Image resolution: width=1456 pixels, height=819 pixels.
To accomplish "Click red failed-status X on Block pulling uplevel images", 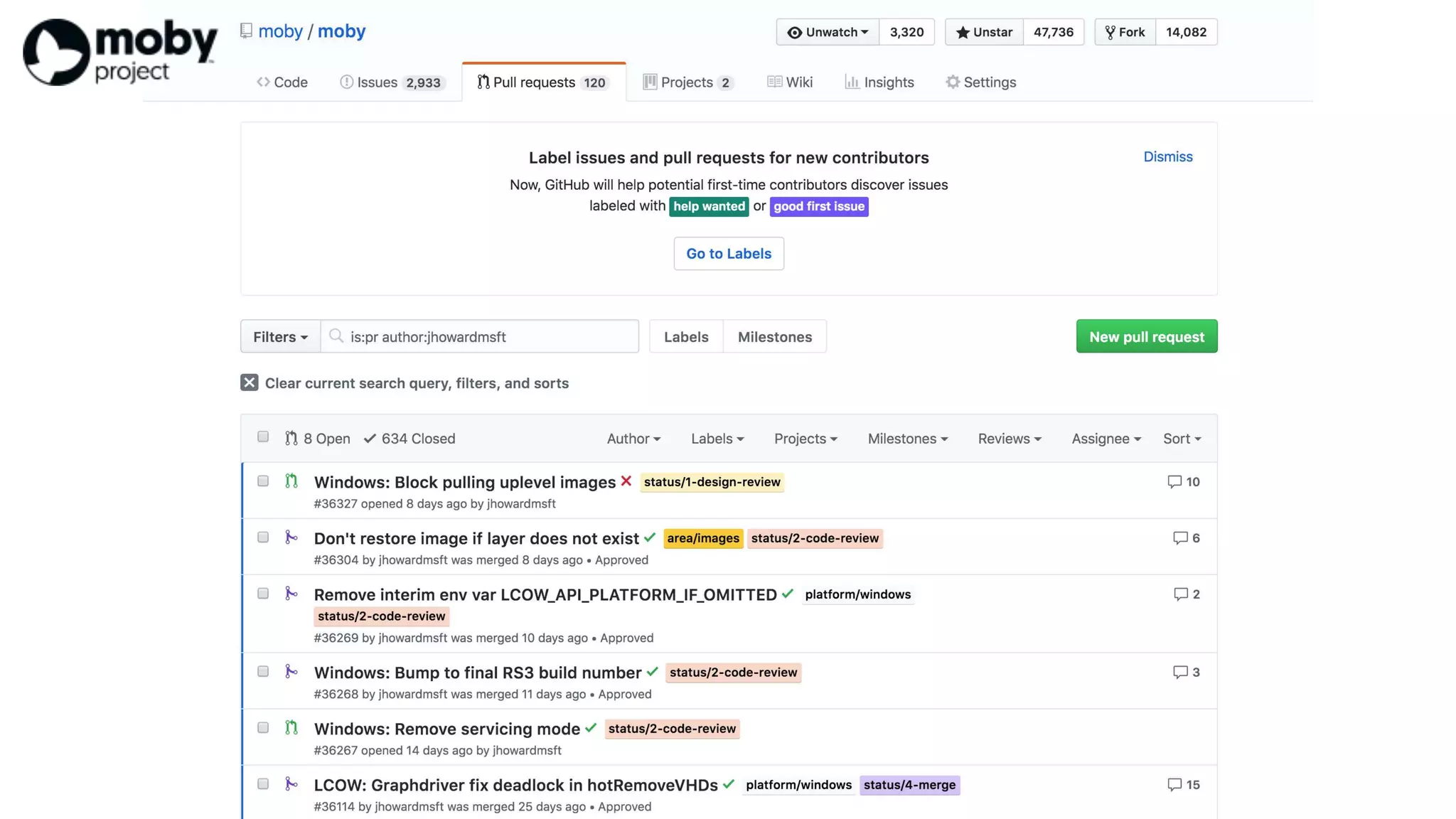I will pos(626,481).
